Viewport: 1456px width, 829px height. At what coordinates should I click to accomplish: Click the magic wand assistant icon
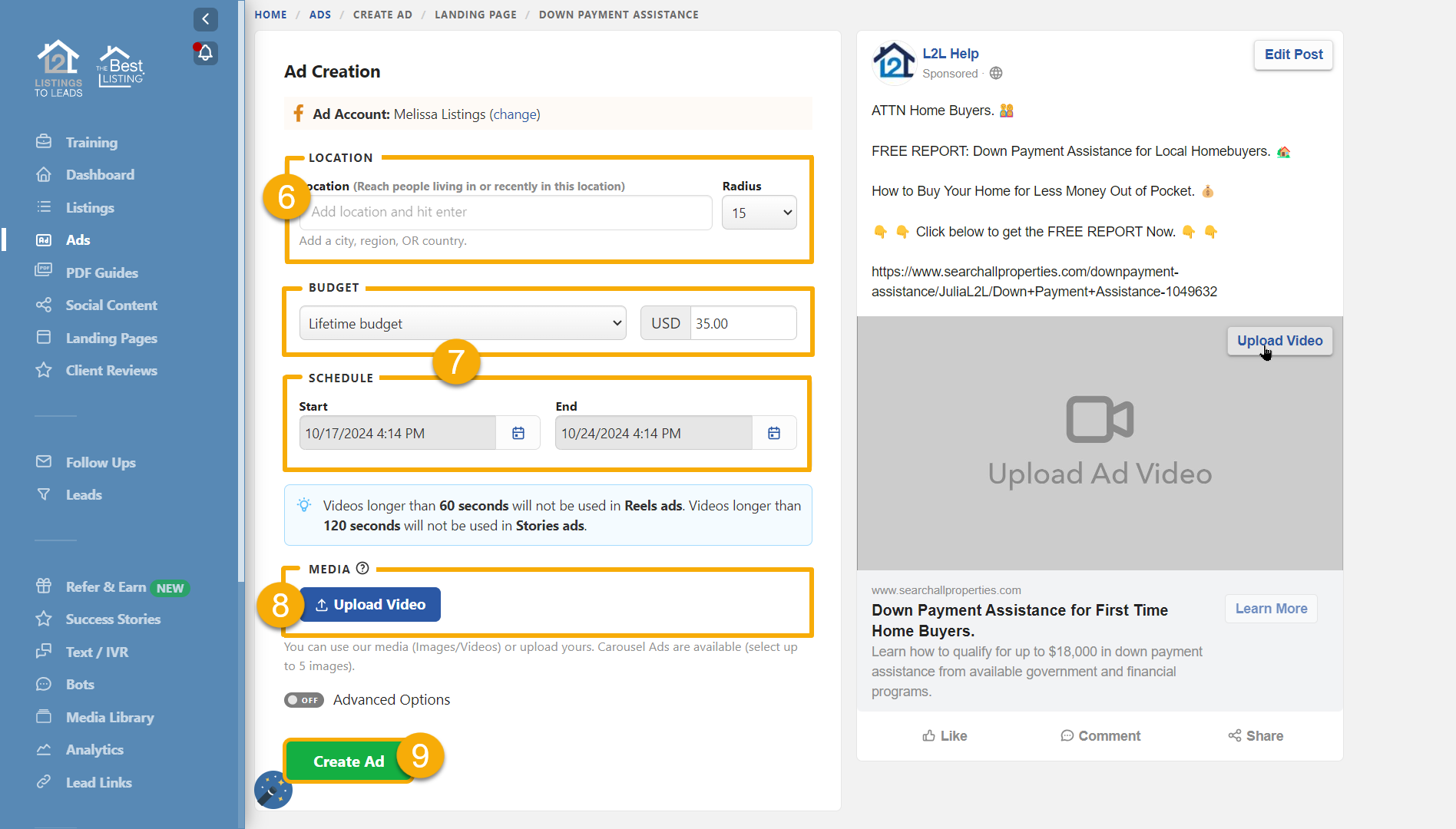tap(273, 790)
